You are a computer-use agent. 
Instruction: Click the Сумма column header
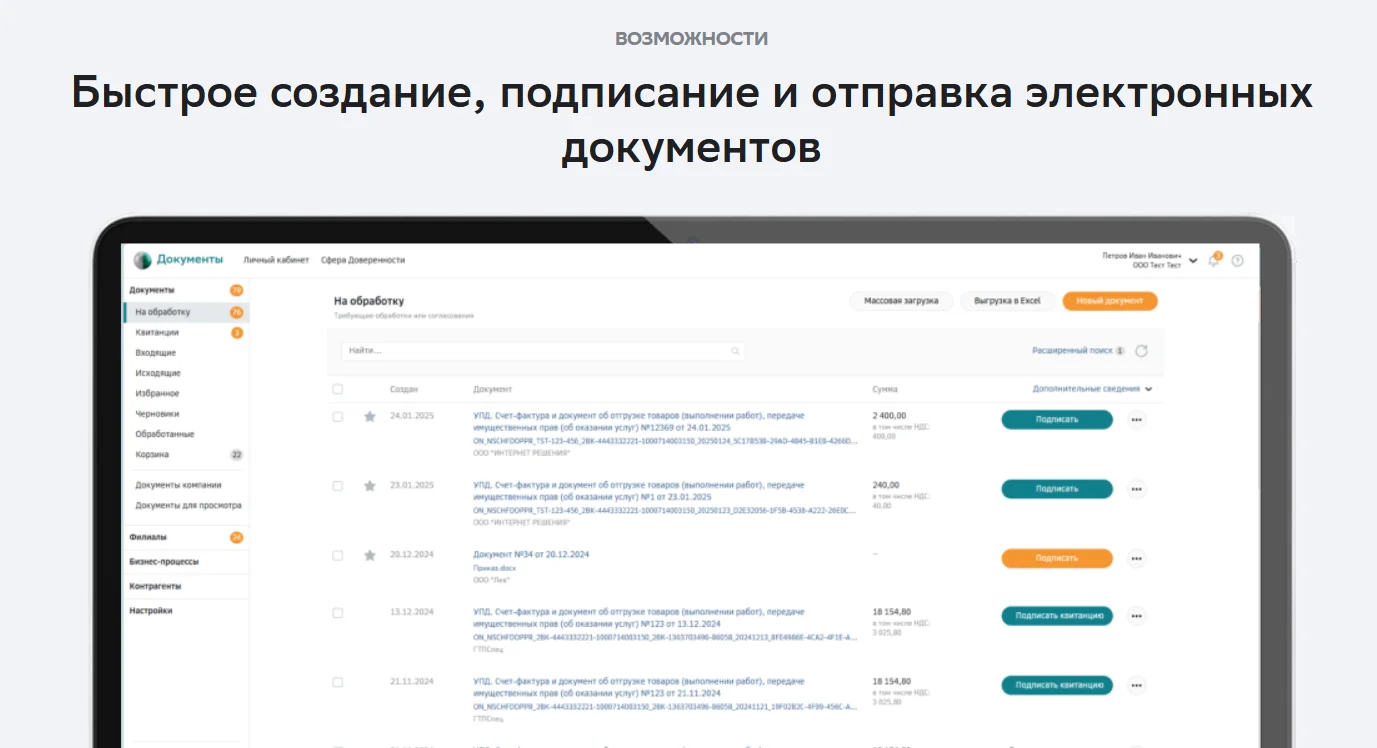[885, 389]
